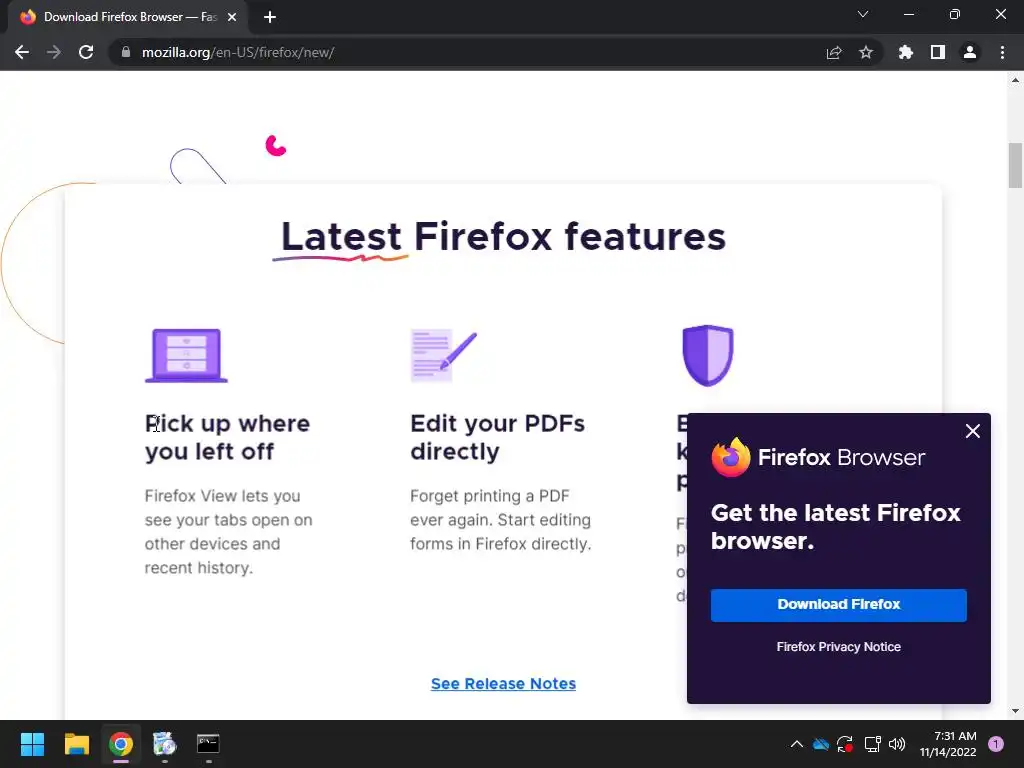Click the Firefox View description paragraph
The height and width of the screenshot is (768, 1024).
(229, 532)
